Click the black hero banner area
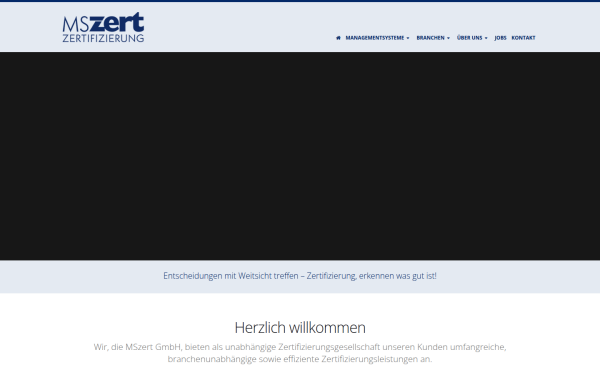The height and width of the screenshot is (375, 600). point(300,156)
